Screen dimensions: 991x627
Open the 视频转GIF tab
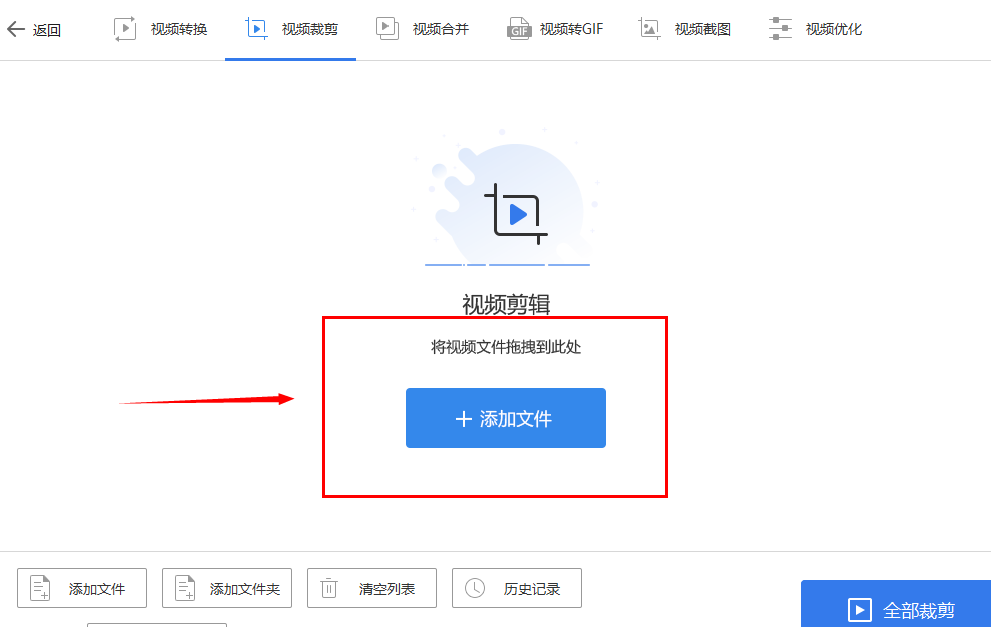coord(555,29)
